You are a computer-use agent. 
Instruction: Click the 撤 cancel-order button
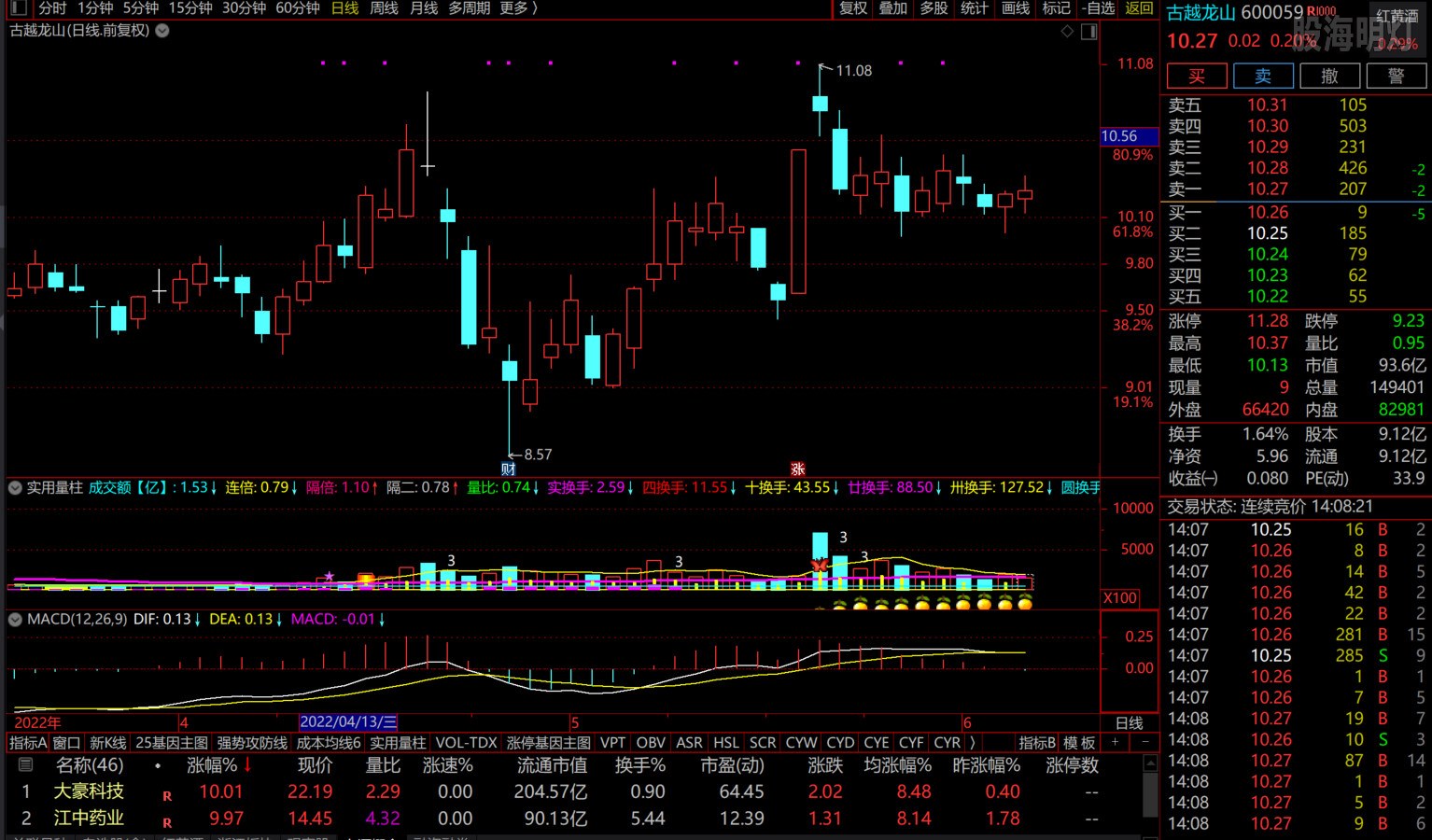(x=1329, y=76)
